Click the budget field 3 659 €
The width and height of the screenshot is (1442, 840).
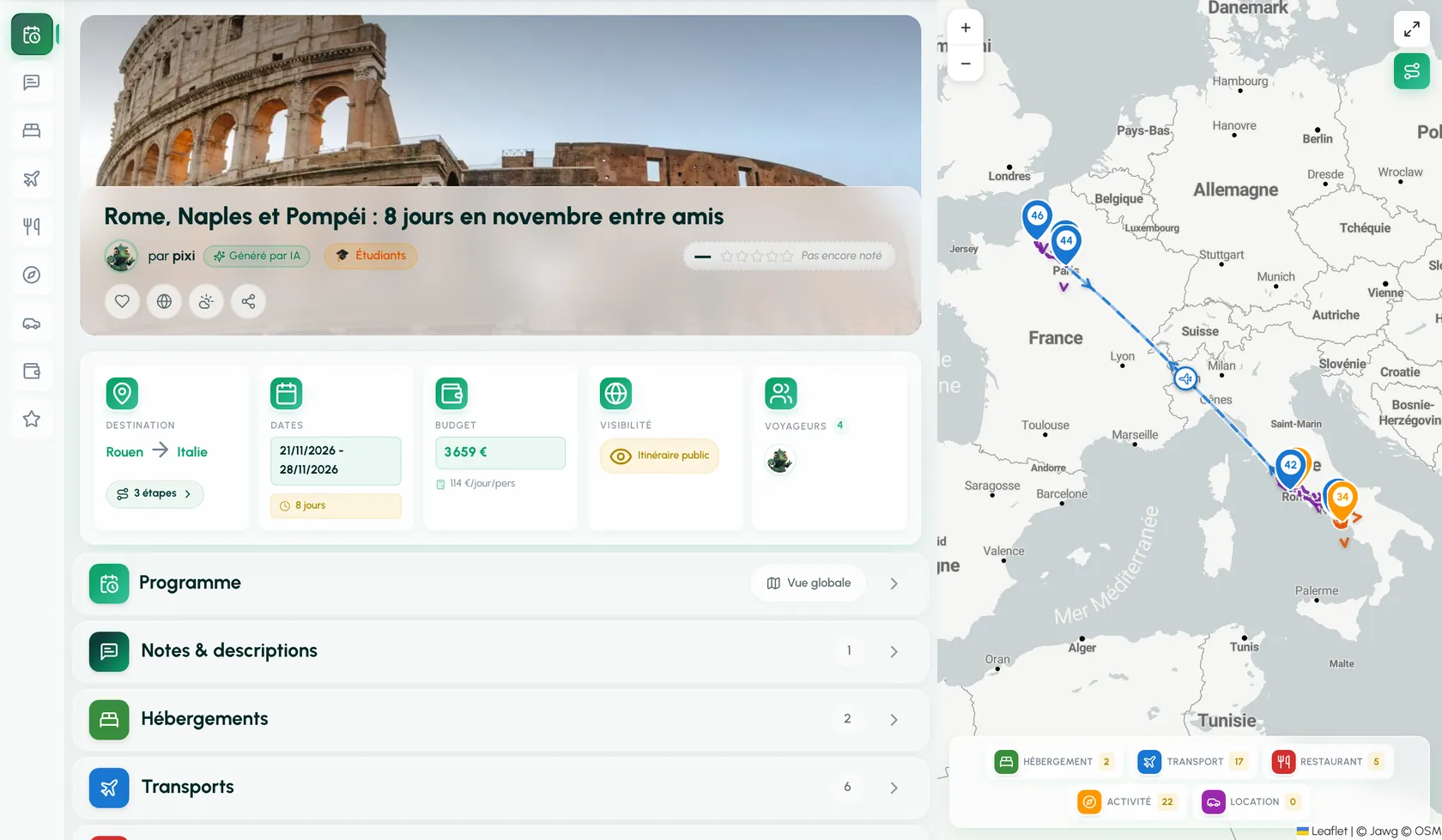tap(500, 452)
